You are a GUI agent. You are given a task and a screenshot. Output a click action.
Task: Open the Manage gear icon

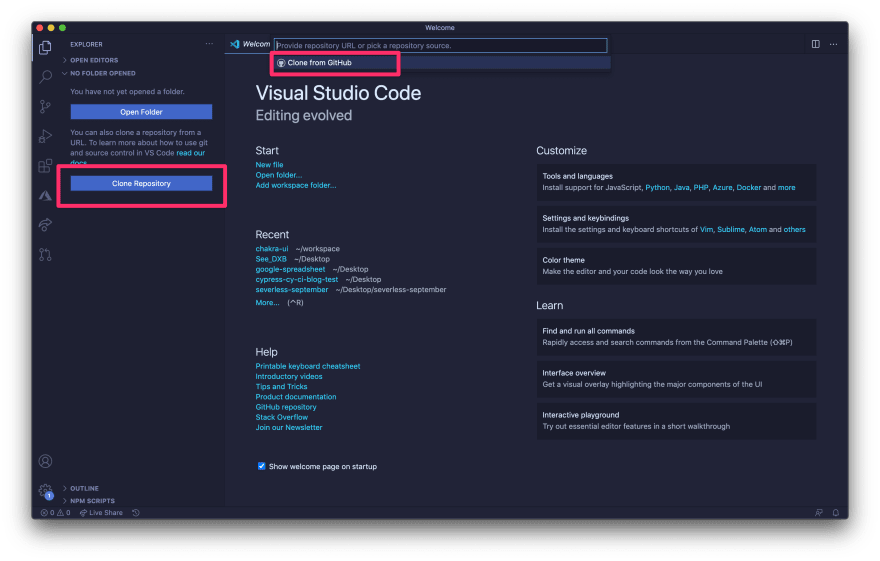coord(45,491)
